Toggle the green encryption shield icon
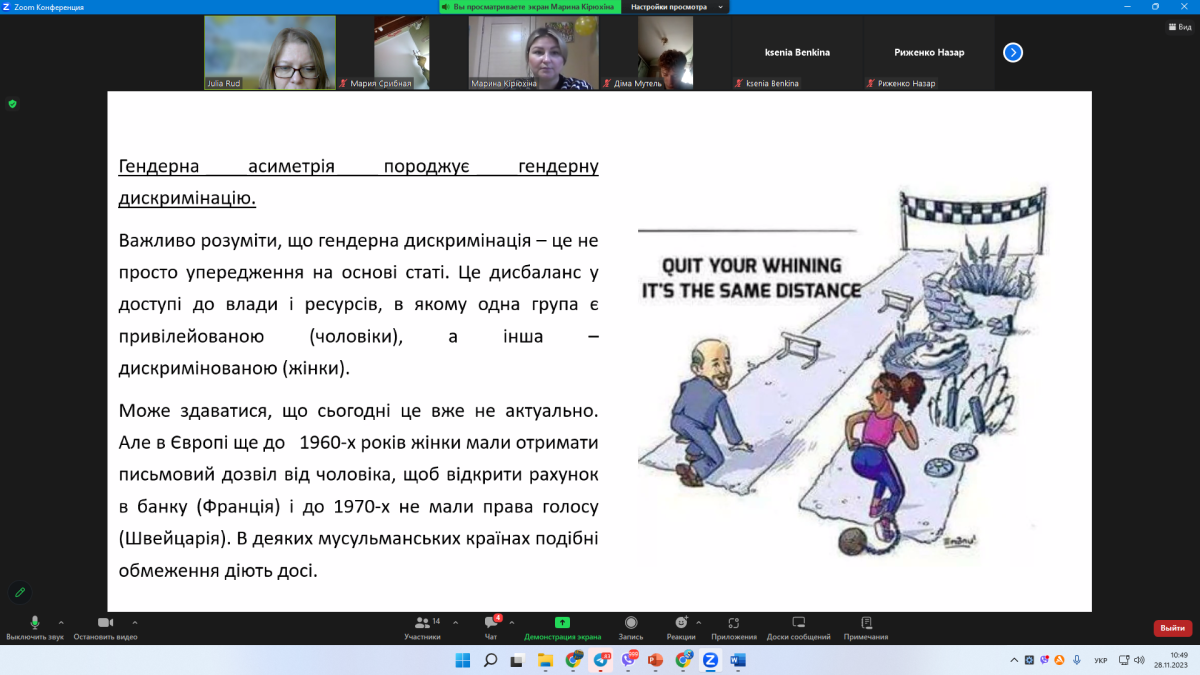This screenshot has width=1200, height=675. point(12,103)
